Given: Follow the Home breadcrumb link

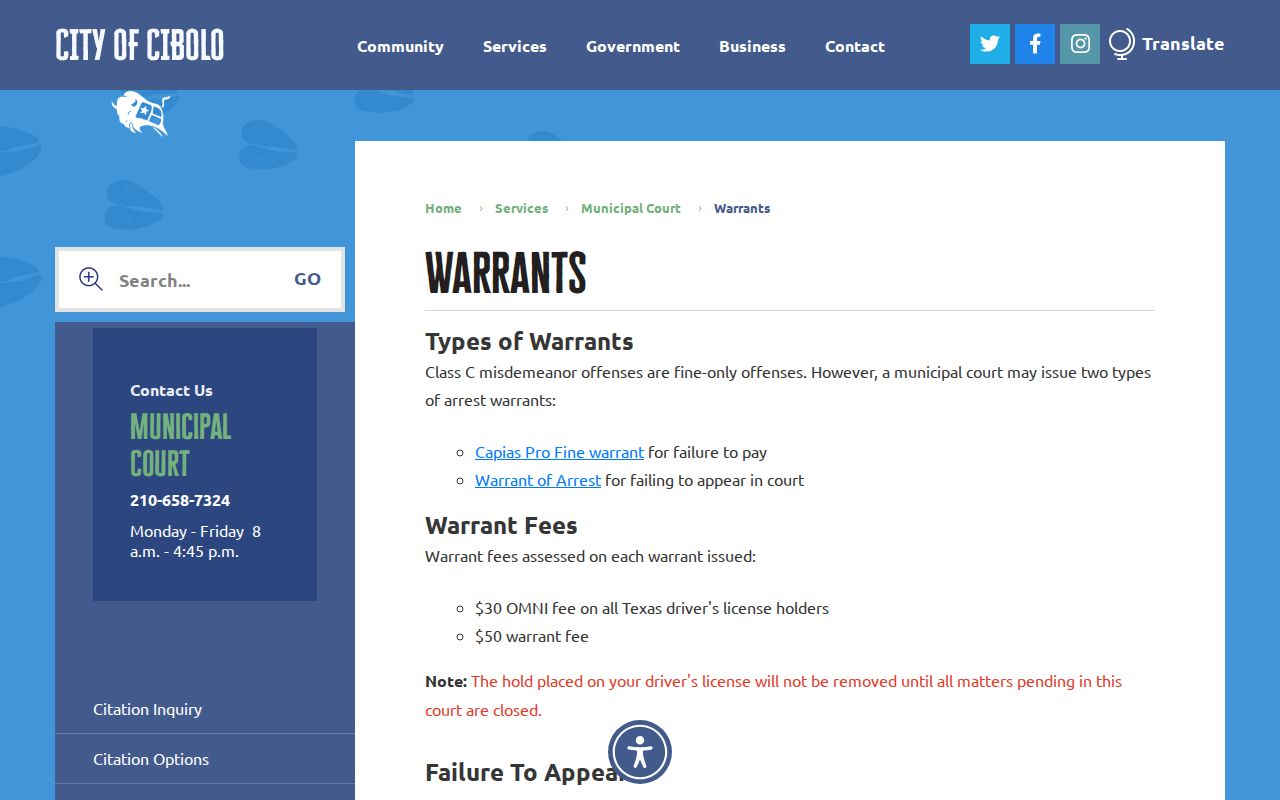Looking at the screenshot, I should [443, 208].
